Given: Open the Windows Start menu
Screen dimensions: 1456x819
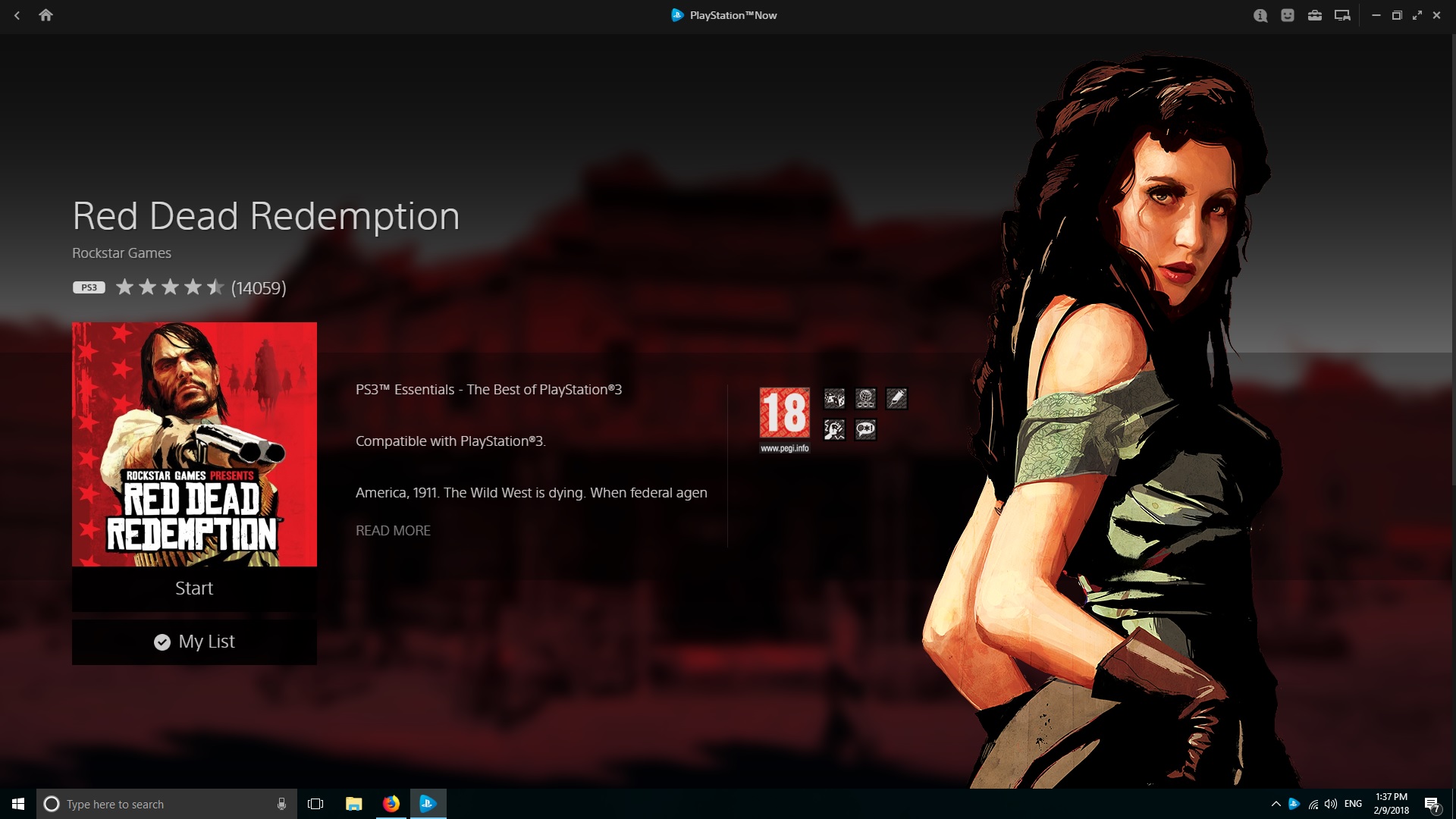Looking at the screenshot, I should 18,804.
